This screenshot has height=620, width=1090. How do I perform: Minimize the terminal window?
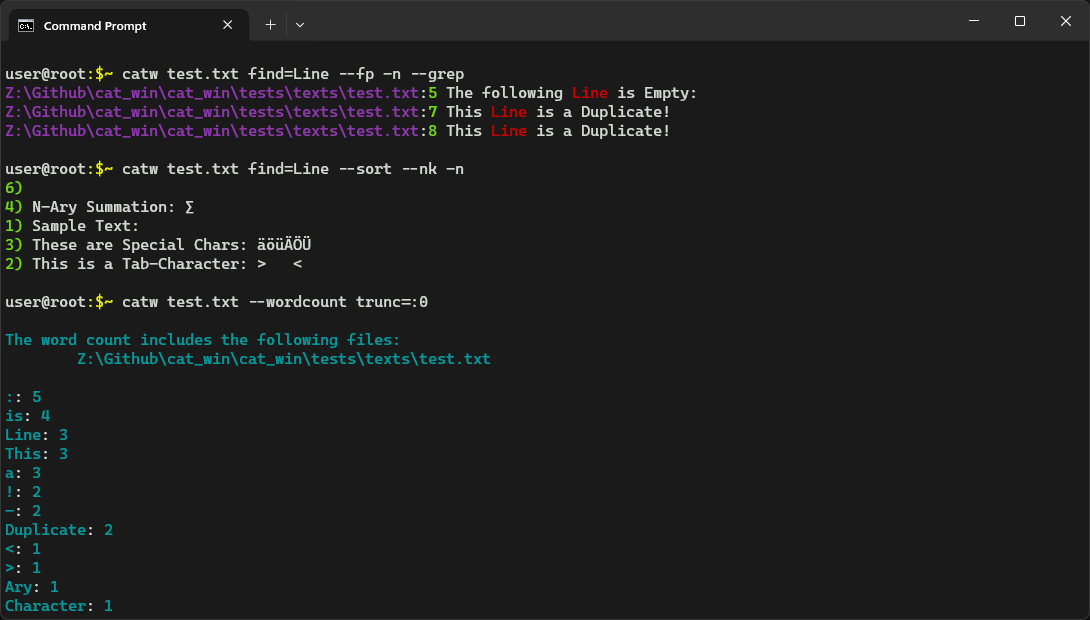pos(974,21)
